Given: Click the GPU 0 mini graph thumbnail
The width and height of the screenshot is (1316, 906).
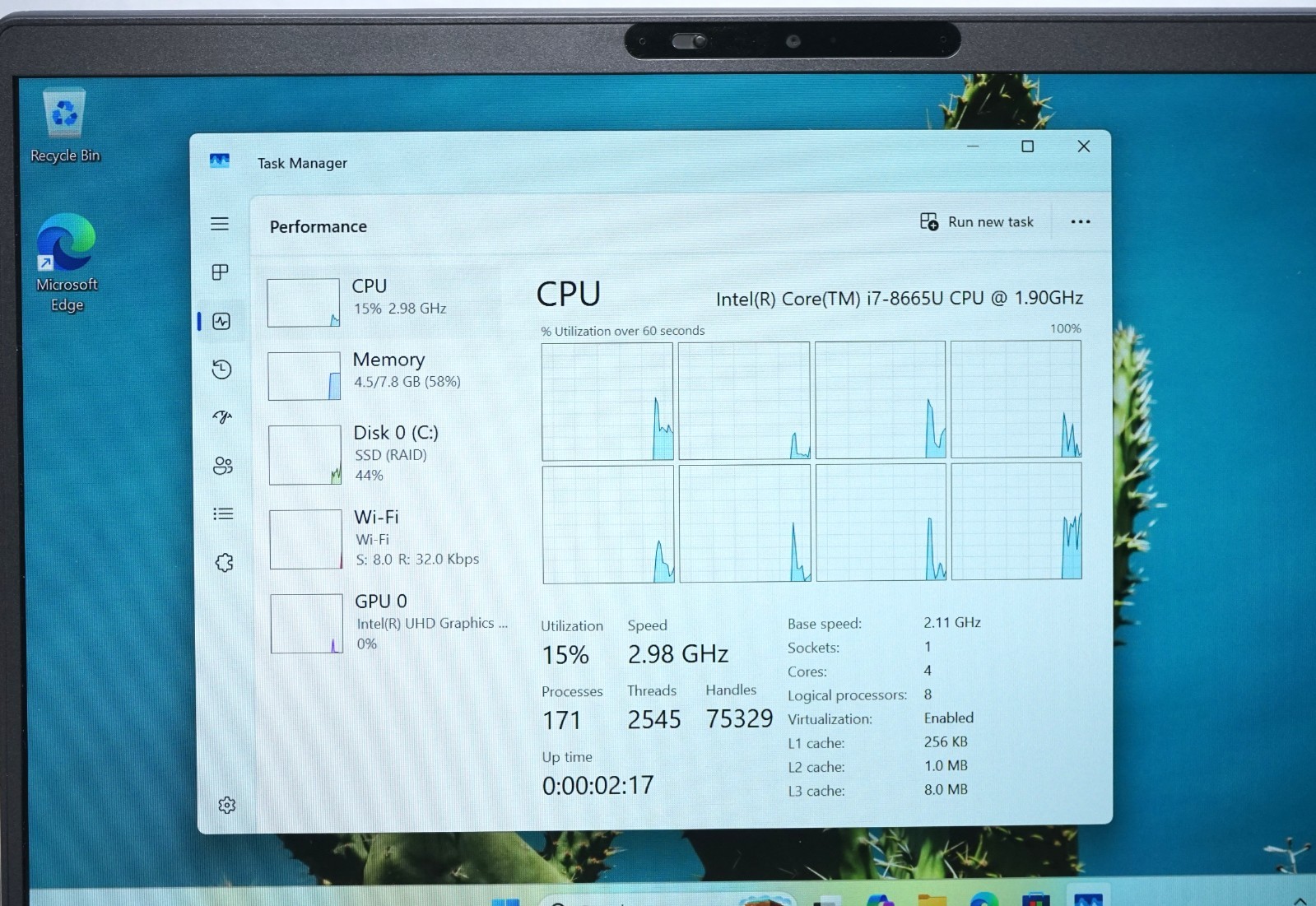Looking at the screenshot, I should [x=306, y=624].
